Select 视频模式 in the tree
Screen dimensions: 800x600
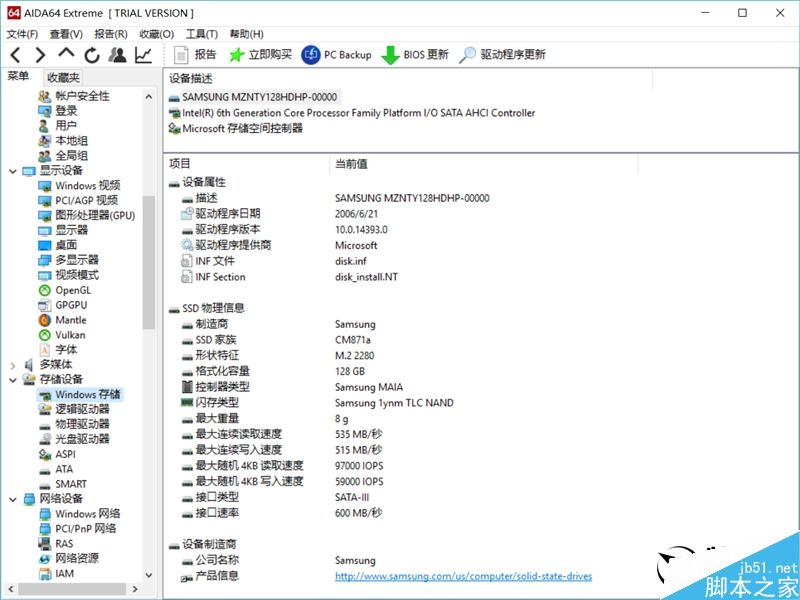tap(68, 275)
